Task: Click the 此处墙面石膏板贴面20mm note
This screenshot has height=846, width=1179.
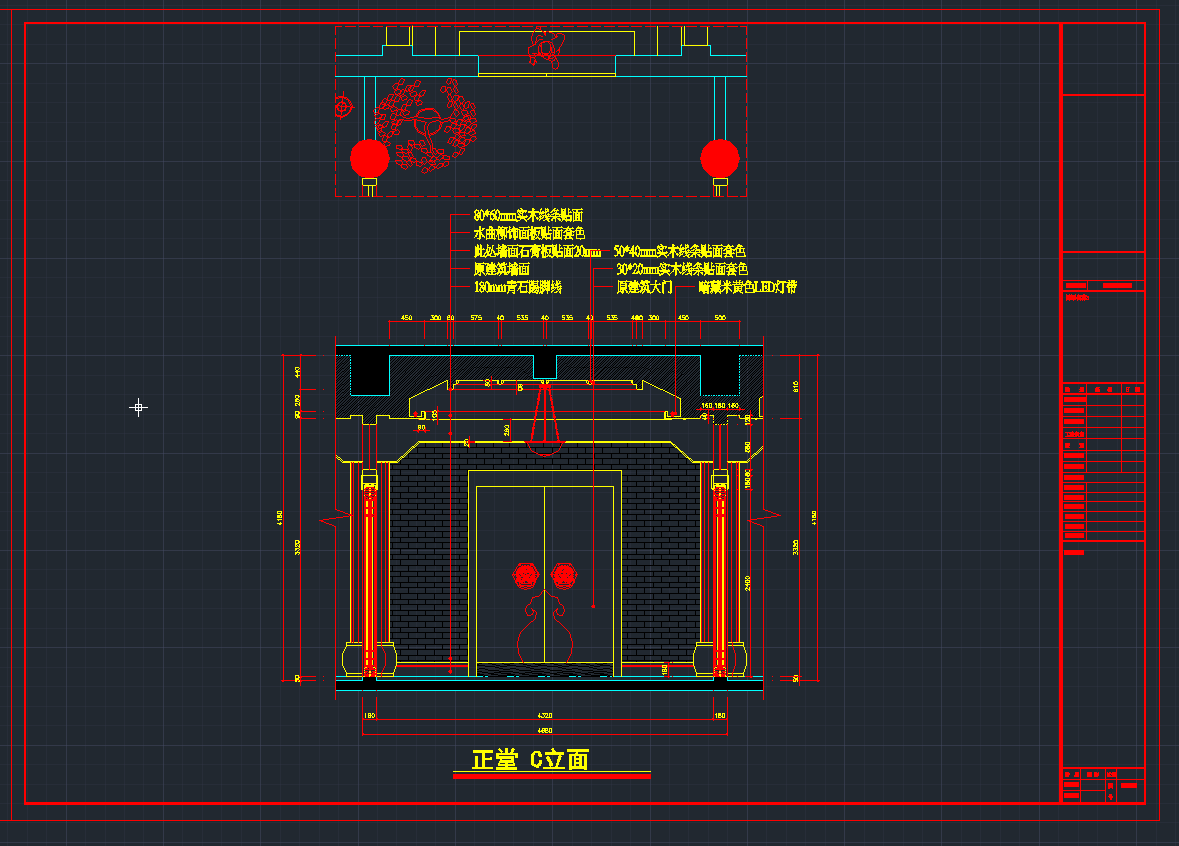Action: [536, 252]
